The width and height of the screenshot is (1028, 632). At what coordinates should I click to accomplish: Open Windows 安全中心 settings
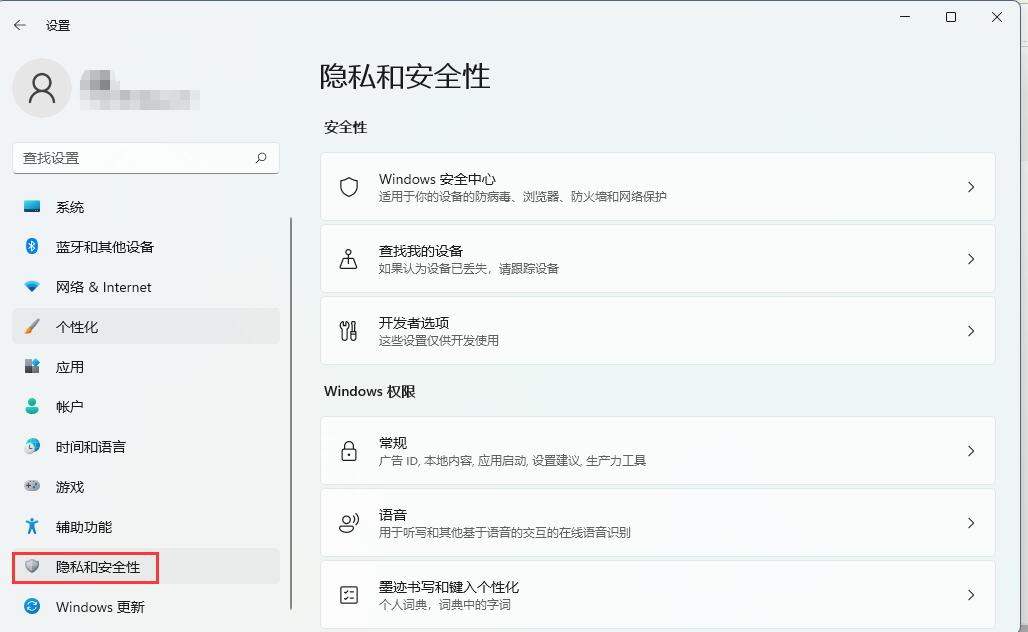[658, 187]
